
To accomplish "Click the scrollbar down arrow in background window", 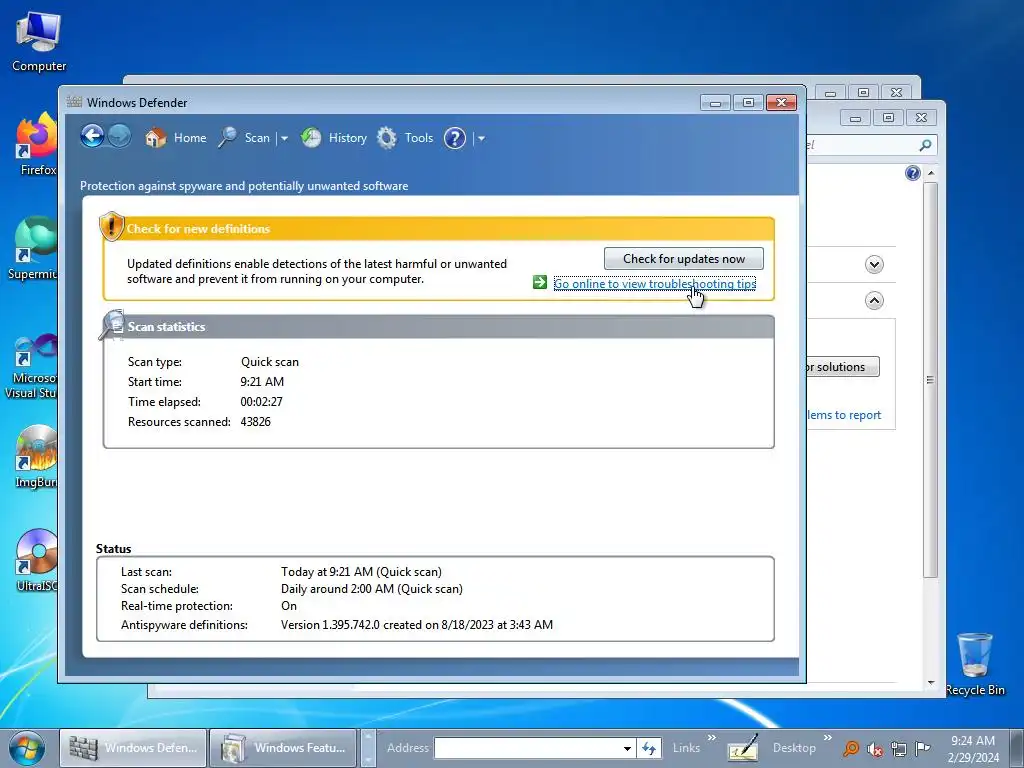I will click(x=931, y=683).
